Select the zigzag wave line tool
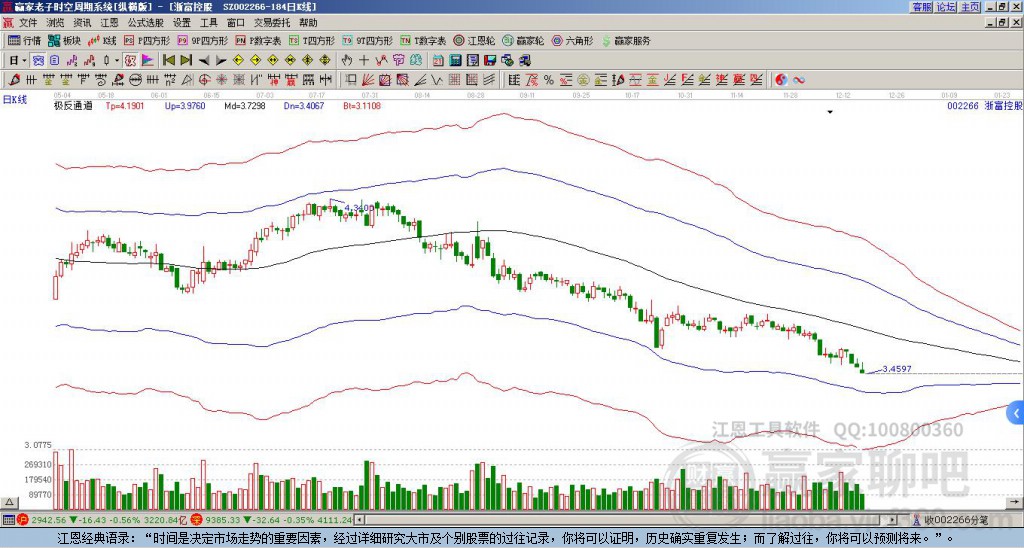The height and width of the screenshot is (548, 1024). 436,80
